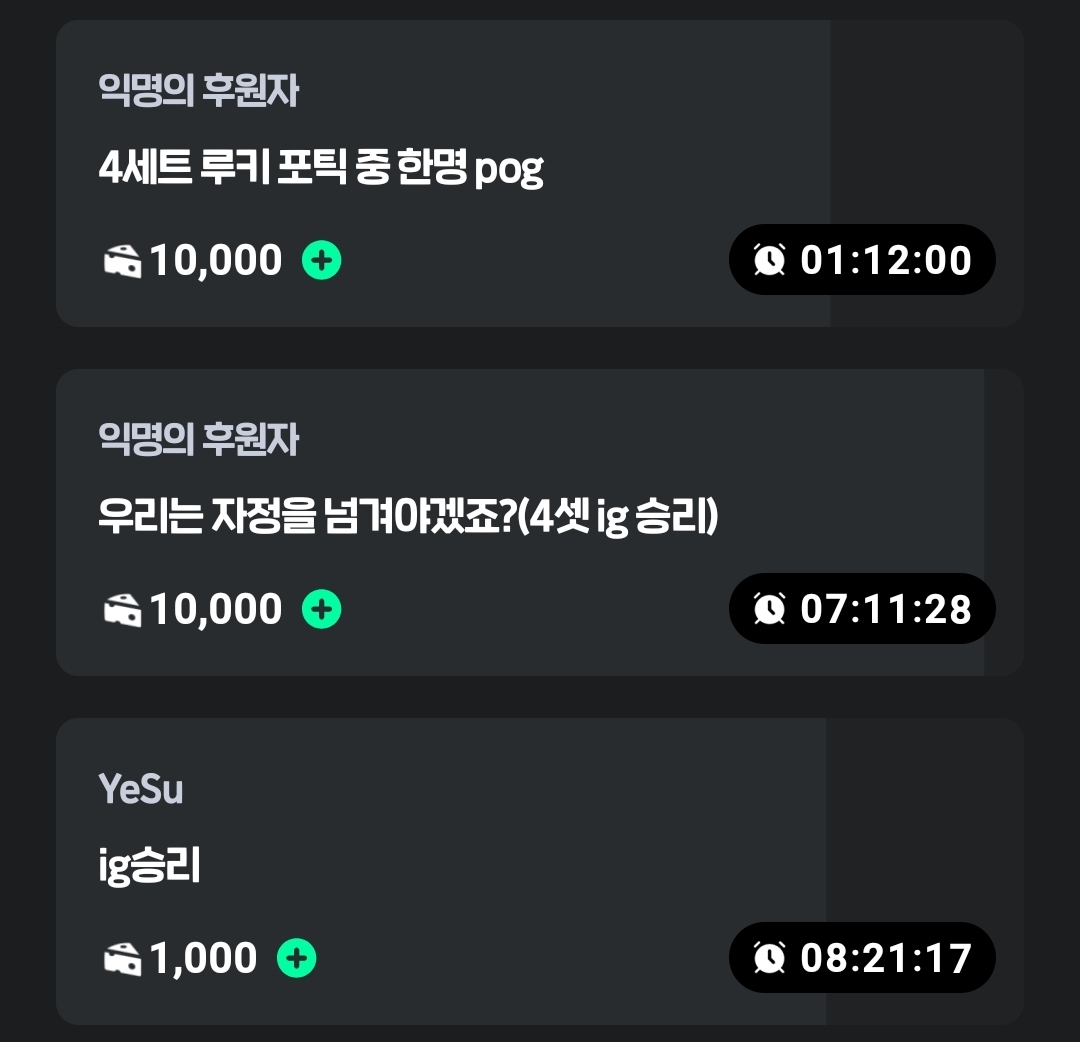The image size is (1080, 1042).
Task: Click 익명의 후원자 above the 자정 mission
Action: click(x=199, y=439)
